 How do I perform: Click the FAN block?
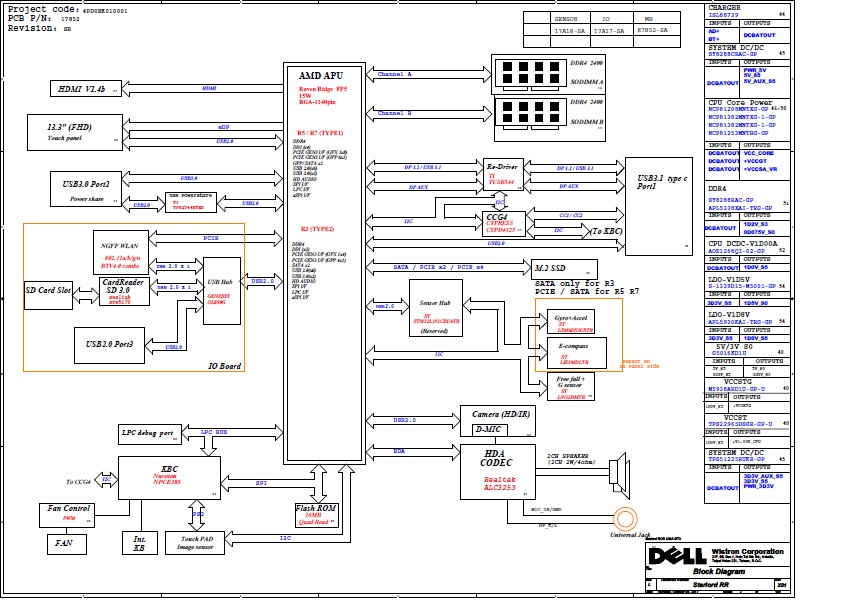click(67, 544)
